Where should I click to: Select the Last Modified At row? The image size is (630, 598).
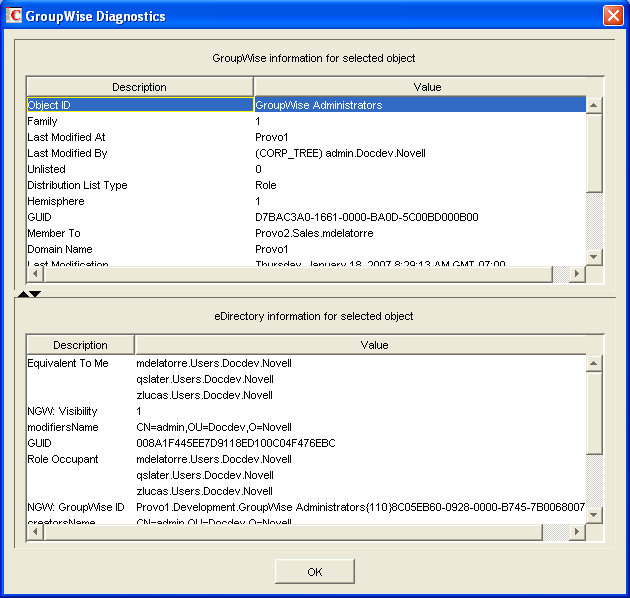[306, 137]
